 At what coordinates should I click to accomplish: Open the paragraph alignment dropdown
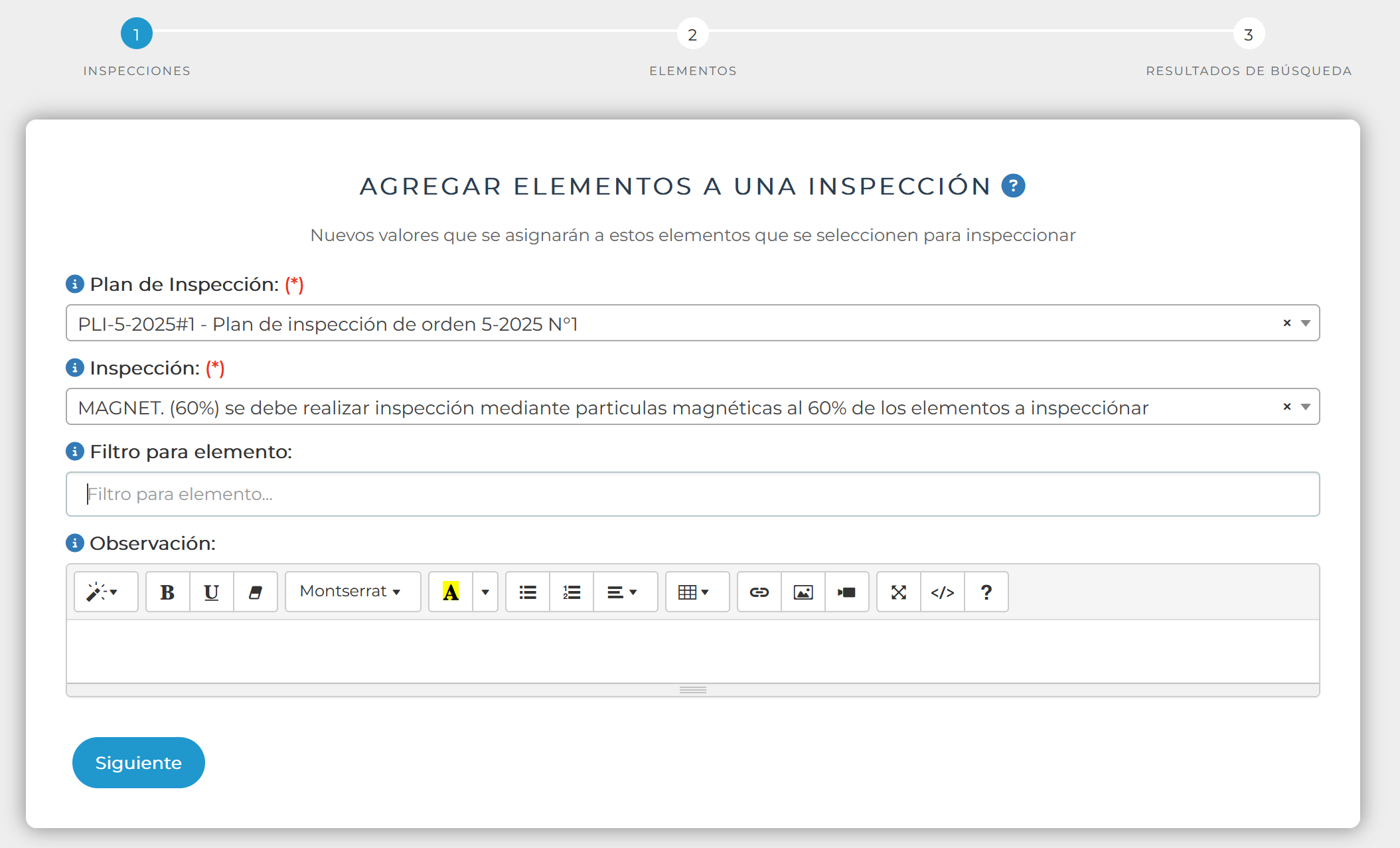click(623, 592)
